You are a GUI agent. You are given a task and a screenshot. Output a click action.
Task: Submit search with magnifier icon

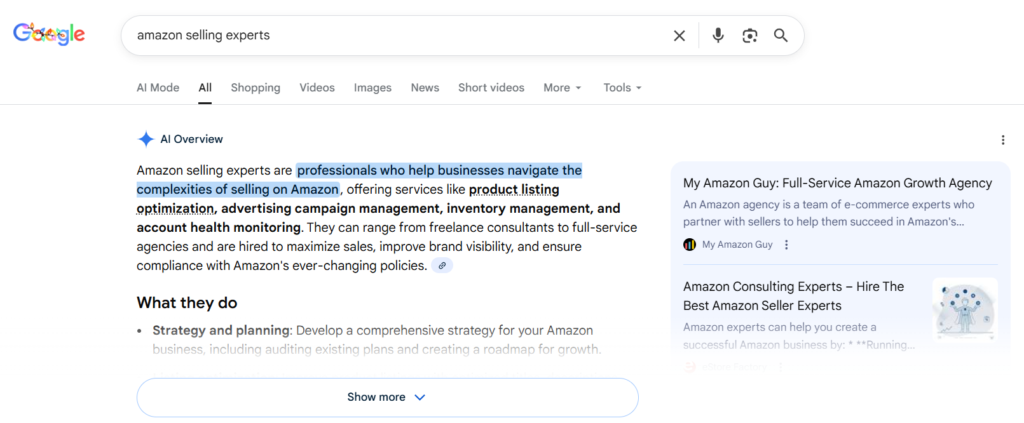[780, 35]
